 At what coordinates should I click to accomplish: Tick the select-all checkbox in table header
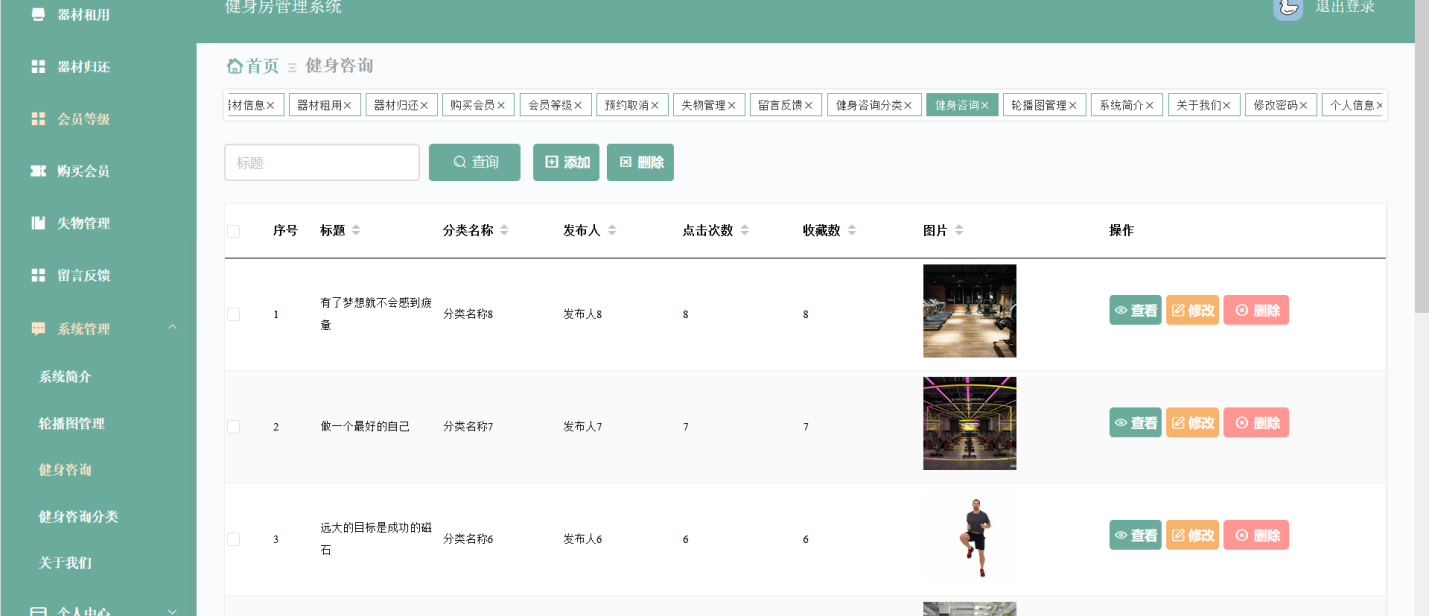pyautogui.click(x=234, y=231)
